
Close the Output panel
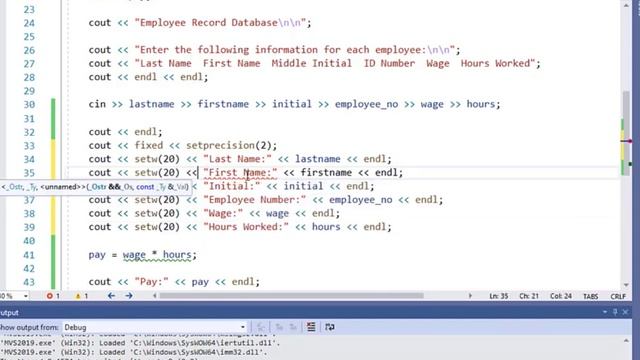(625, 312)
